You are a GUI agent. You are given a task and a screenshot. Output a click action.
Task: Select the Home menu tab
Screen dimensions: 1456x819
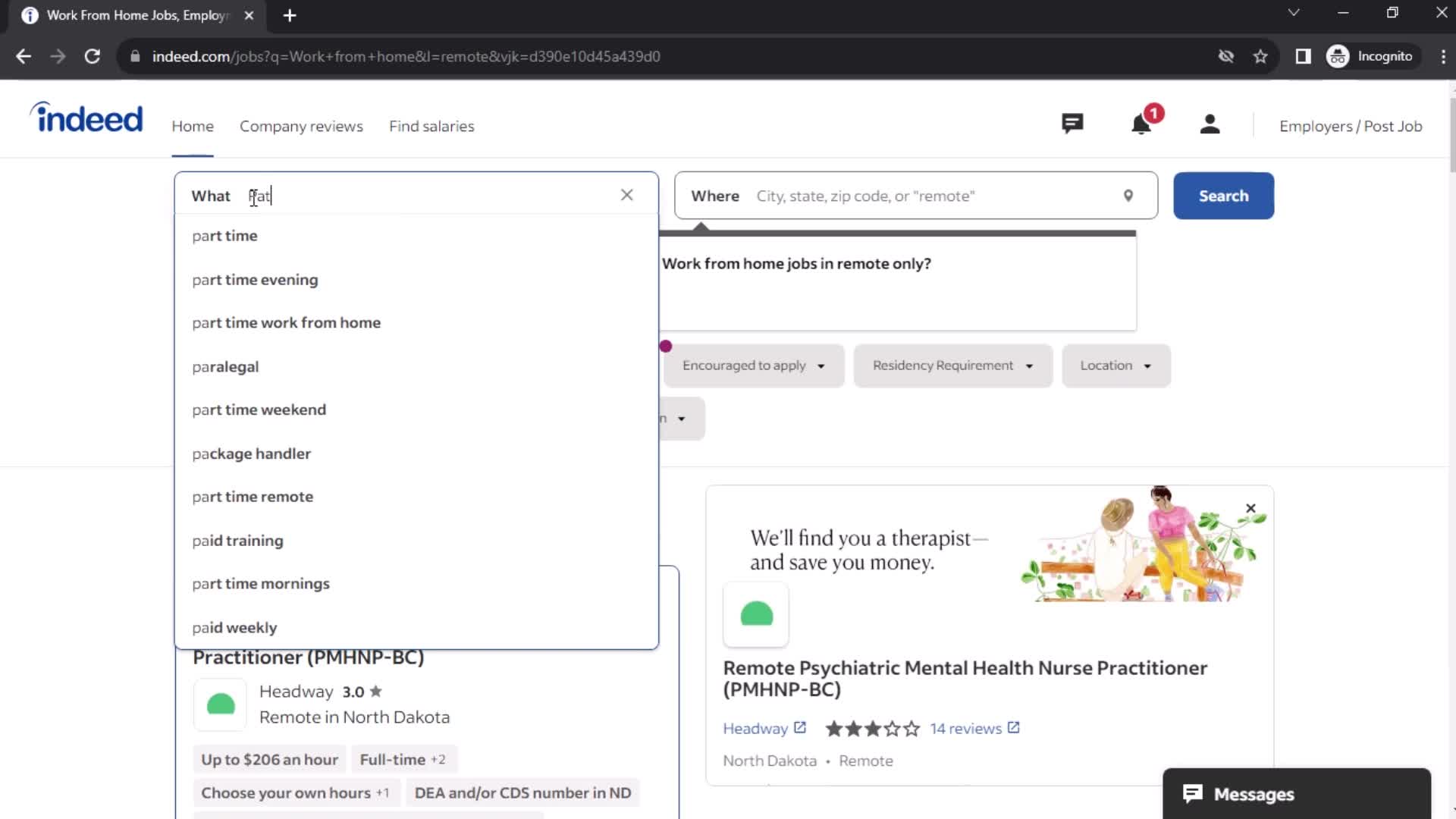[x=192, y=125]
